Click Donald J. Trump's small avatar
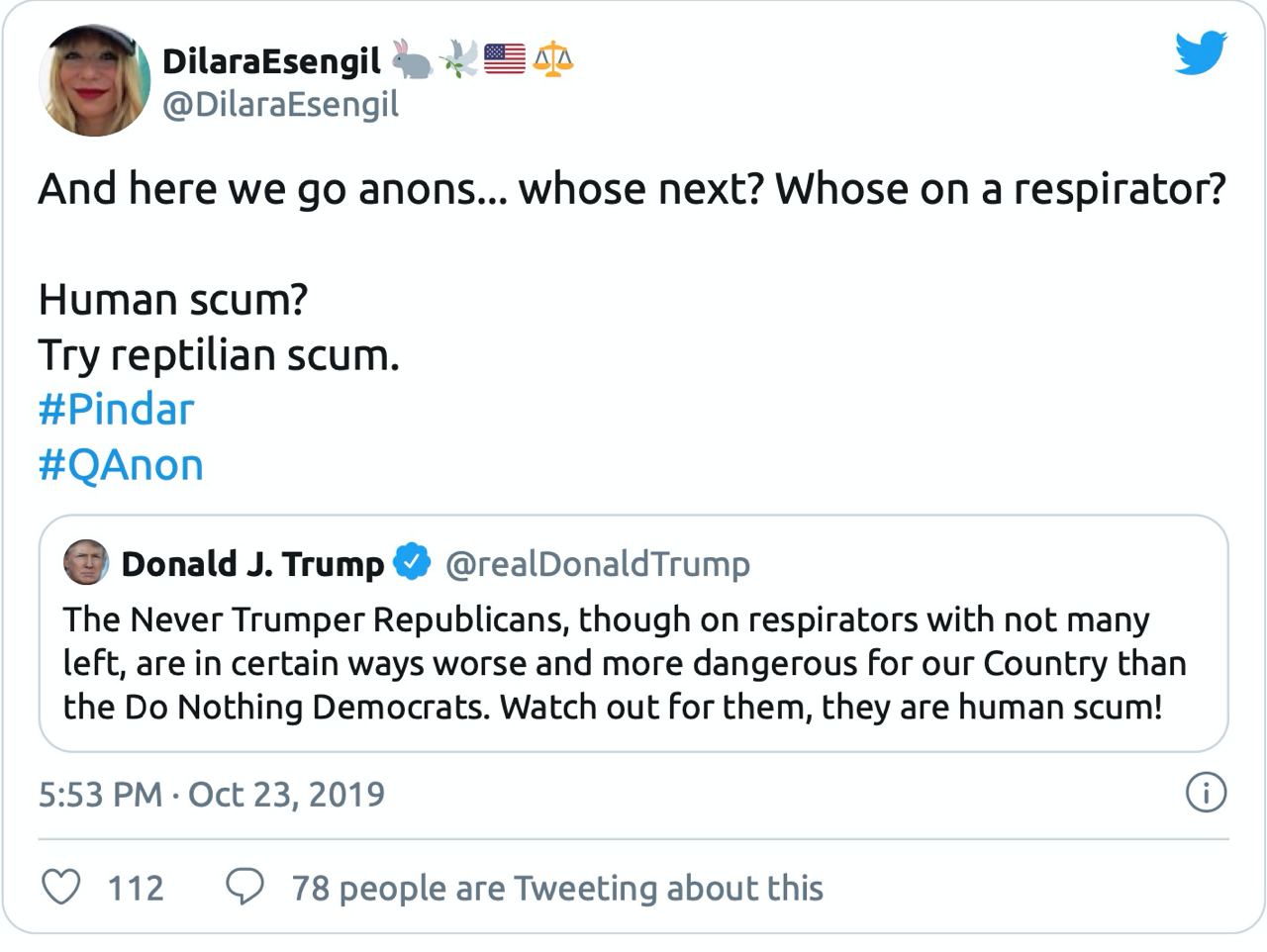This screenshot has width=1267, height=952. (x=86, y=563)
